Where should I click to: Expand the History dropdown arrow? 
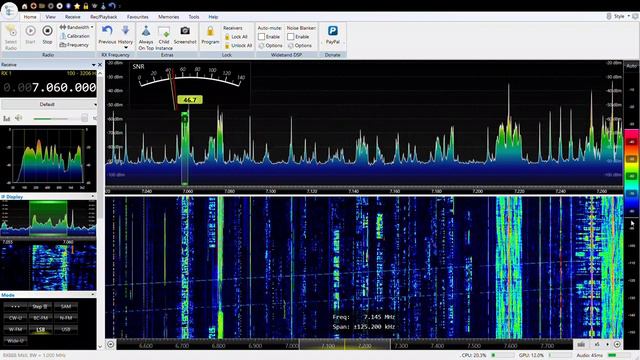125,47
